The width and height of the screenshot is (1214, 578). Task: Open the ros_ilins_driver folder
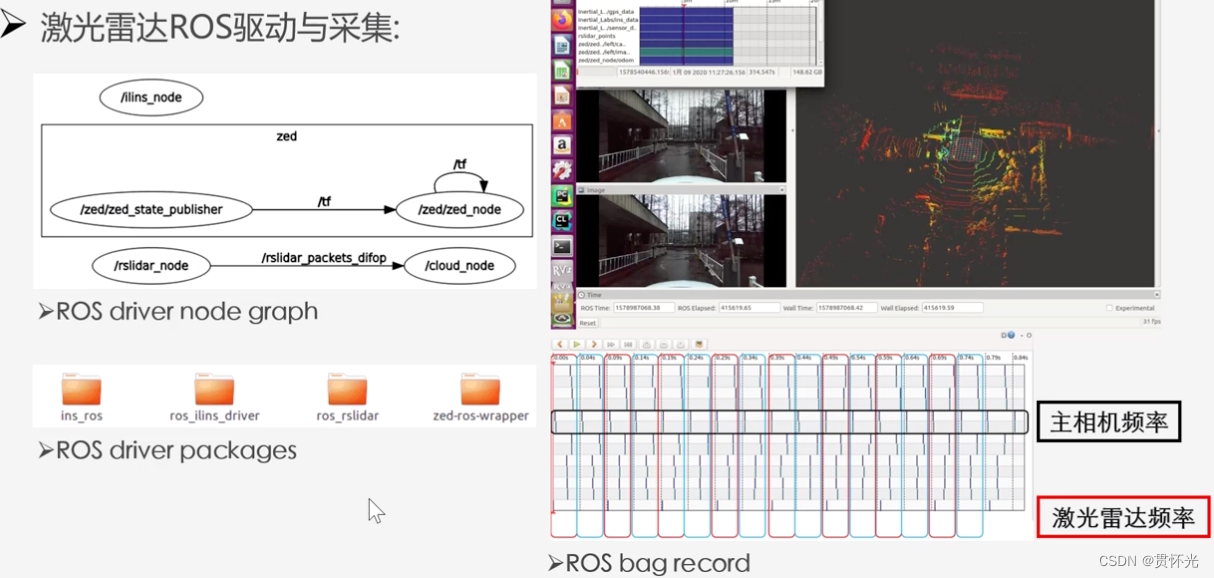tap(214, 397)
